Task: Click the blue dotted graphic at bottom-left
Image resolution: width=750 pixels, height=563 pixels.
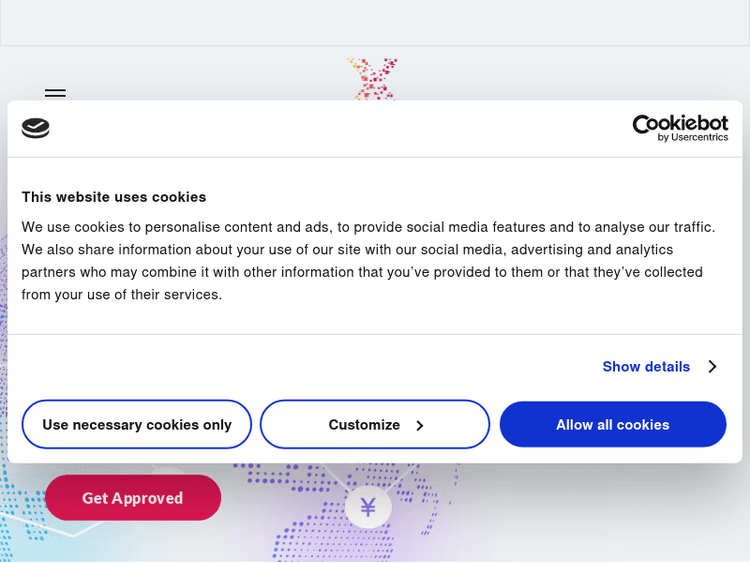Action: [x=20, y=500]
